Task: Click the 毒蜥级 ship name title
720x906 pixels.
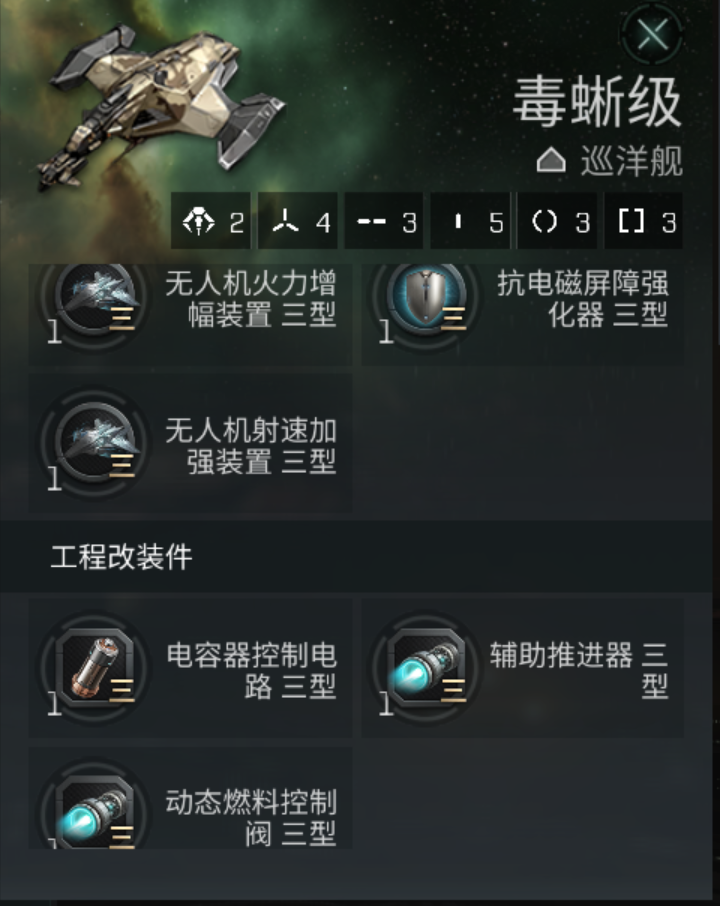Action: click(x=597, y=102)
